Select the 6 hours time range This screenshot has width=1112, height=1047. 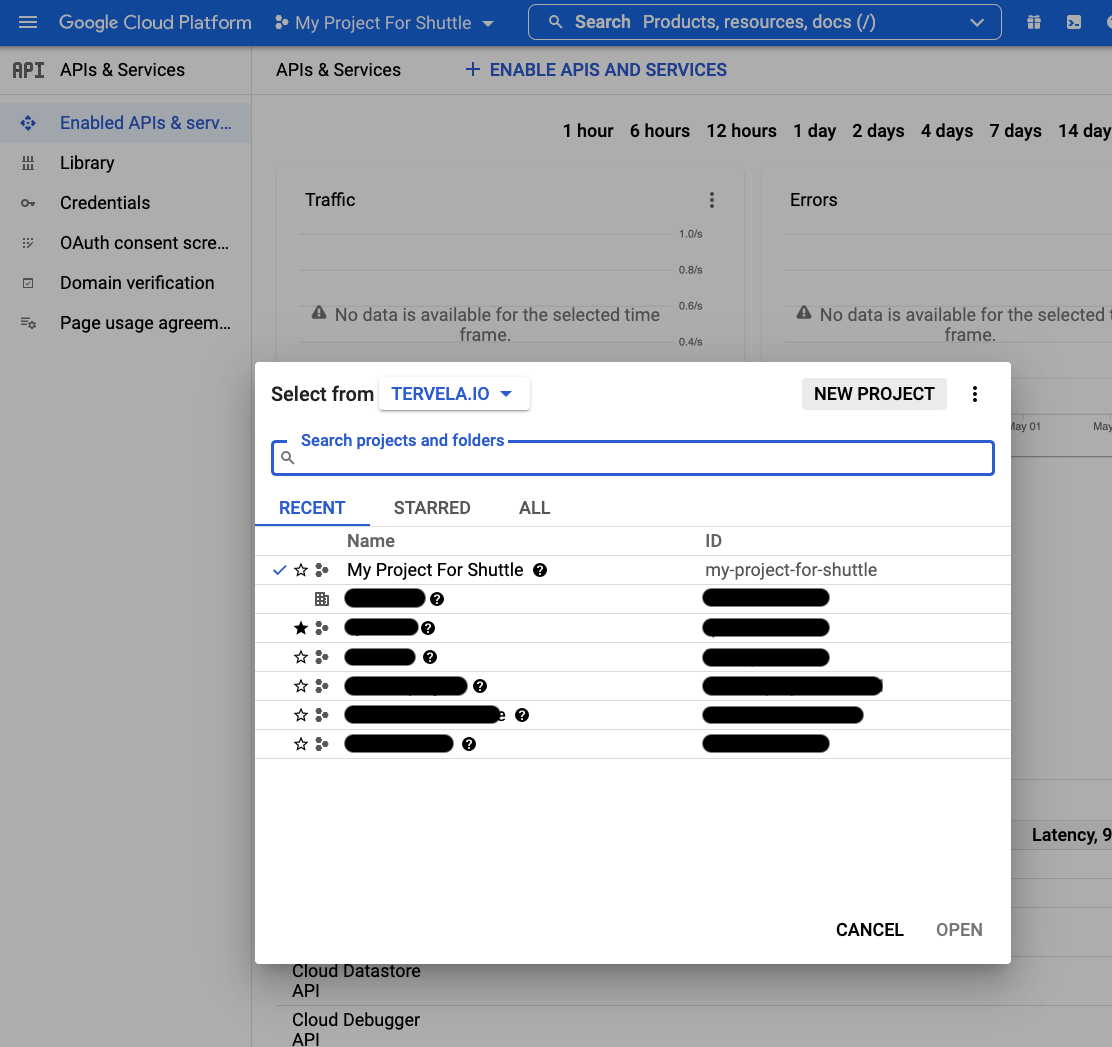(660, 131)
